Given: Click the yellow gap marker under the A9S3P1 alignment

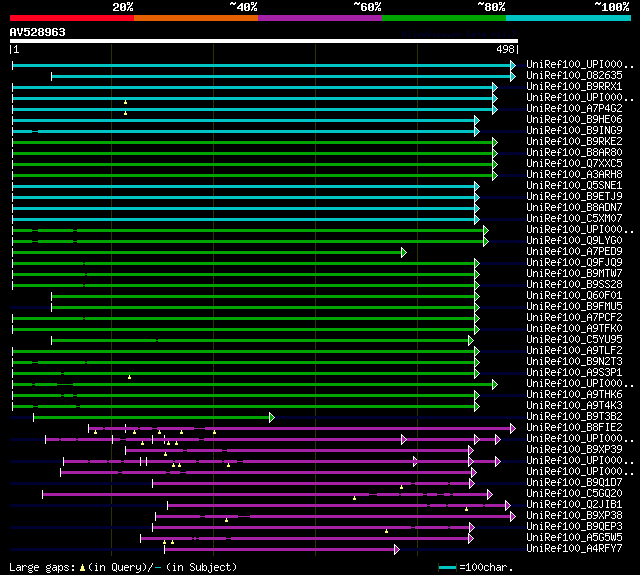Looking at the screenshot, I should 129,377.
